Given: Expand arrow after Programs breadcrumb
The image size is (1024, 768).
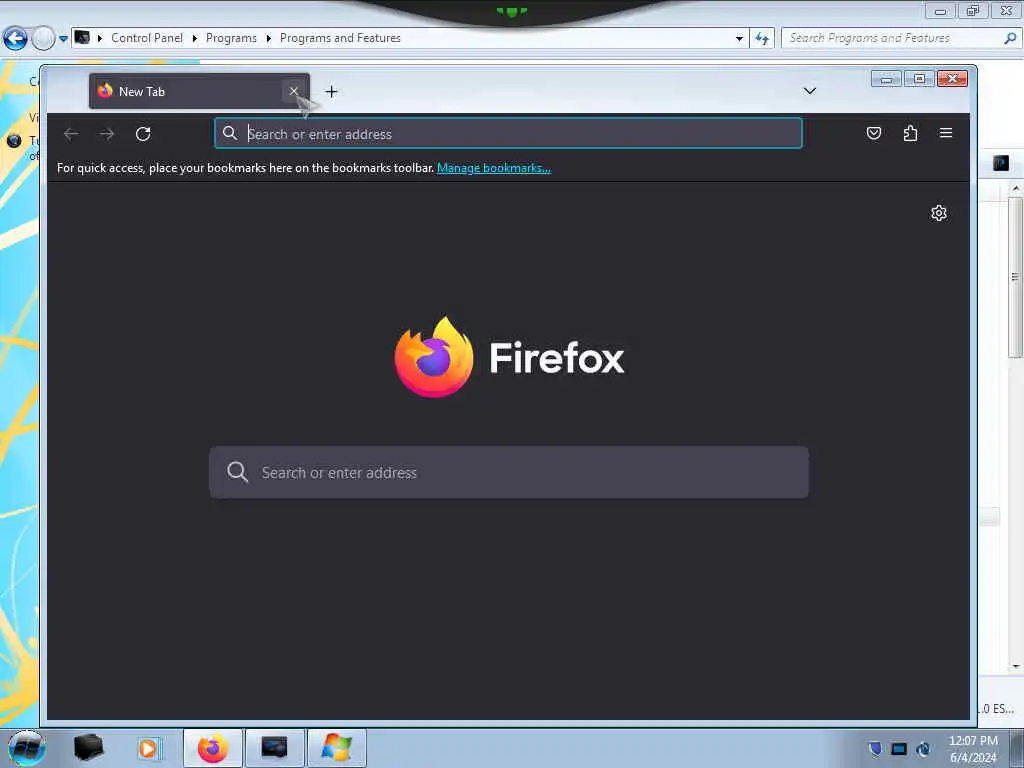Looking at the screenshot, I should pos(268,39).
